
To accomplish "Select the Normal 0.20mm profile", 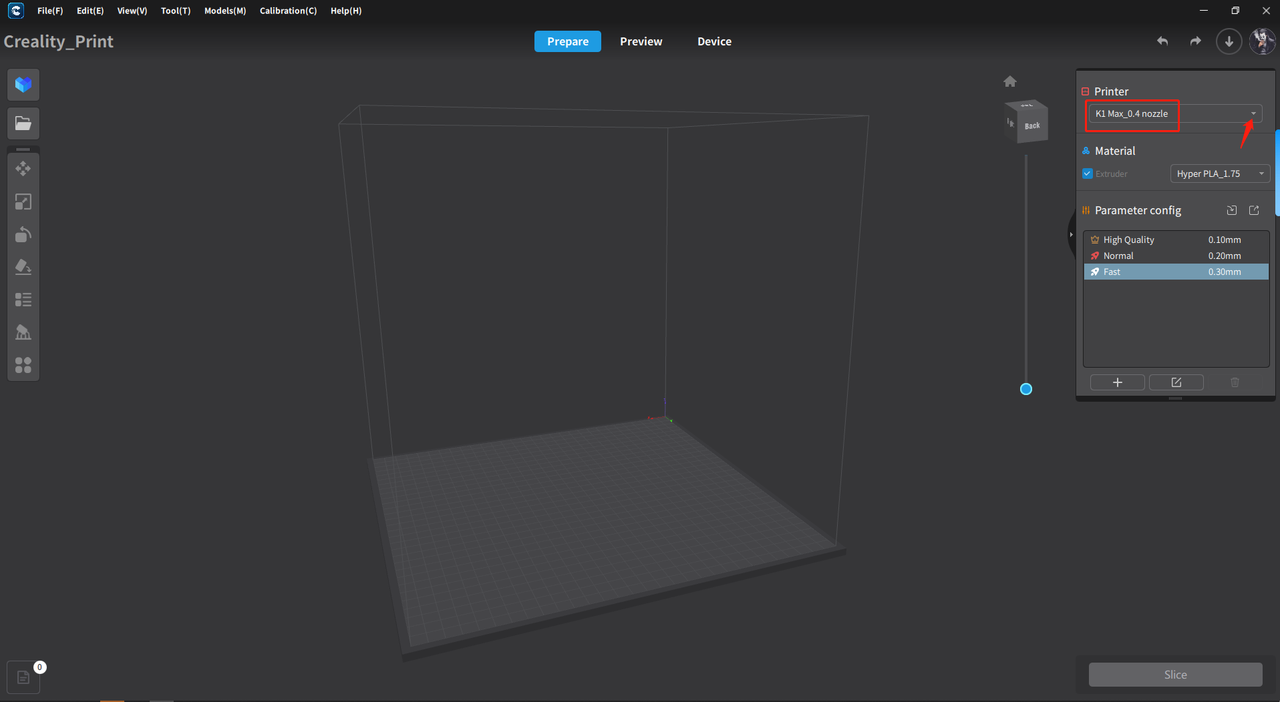I will point(1176,256).
